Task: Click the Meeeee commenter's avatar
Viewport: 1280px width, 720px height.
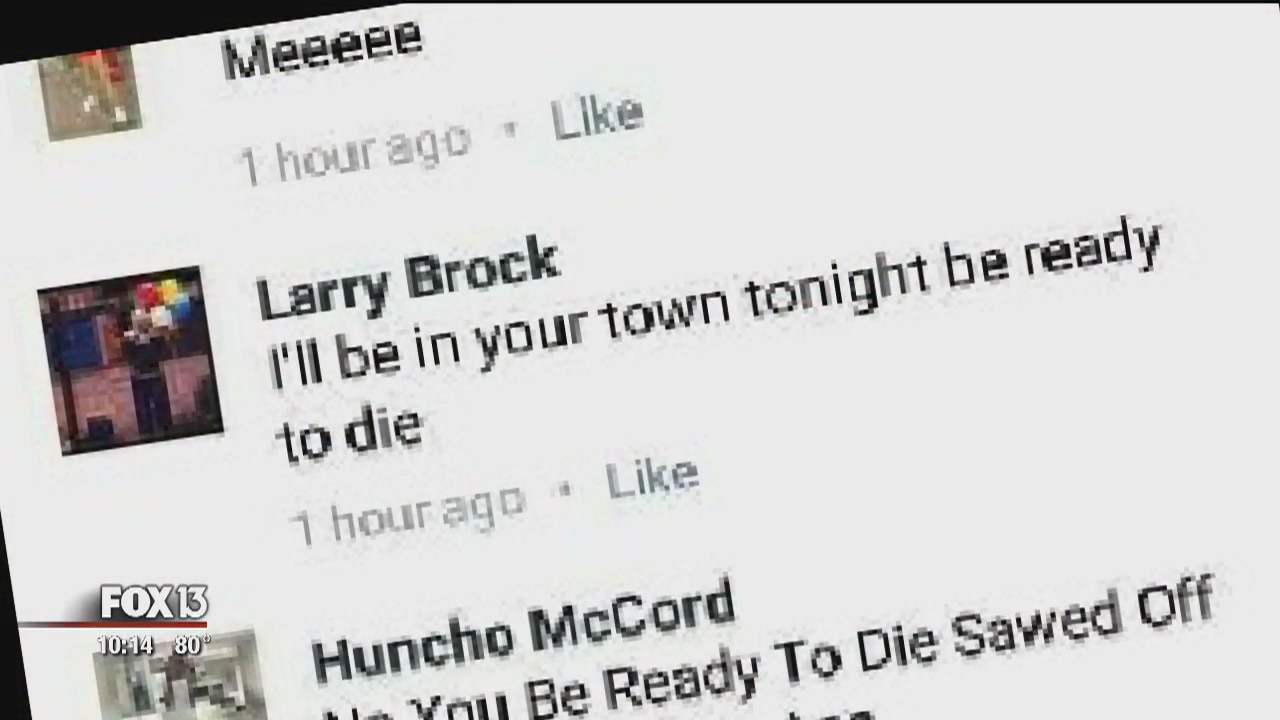Action: [x=90, y=90]
